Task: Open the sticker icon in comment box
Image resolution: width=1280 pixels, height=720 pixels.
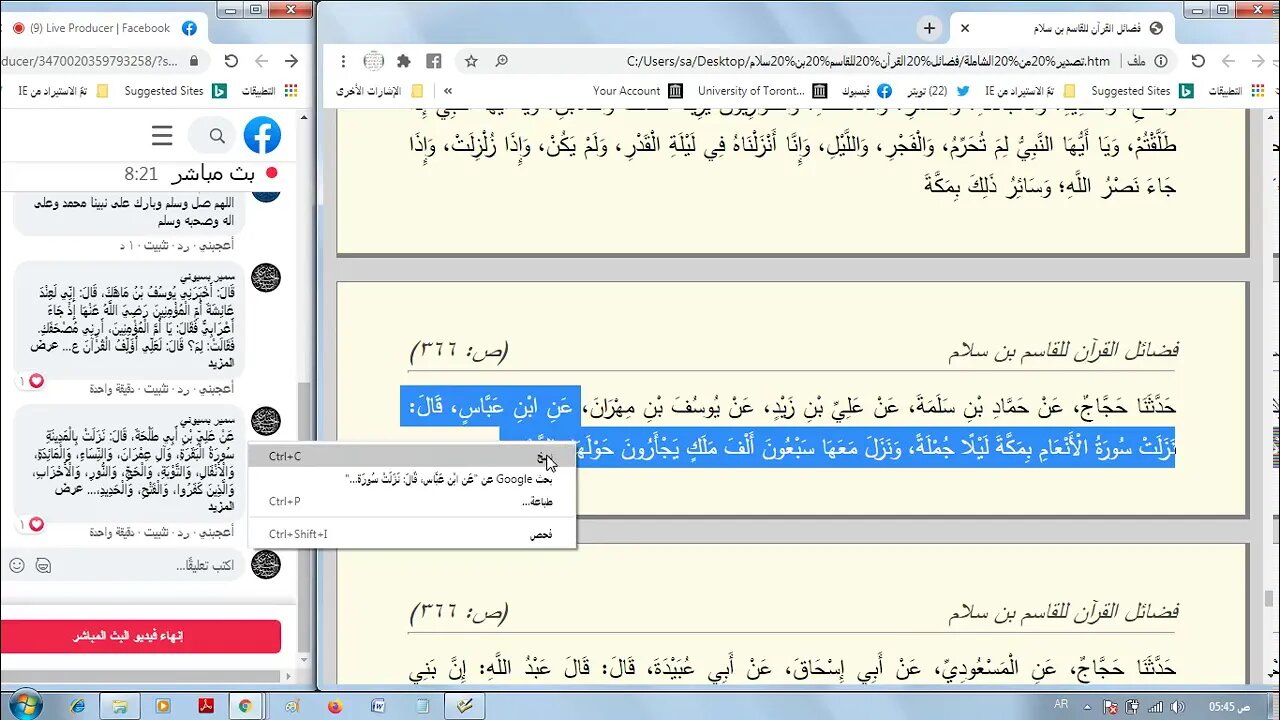Action: point(43,565)
